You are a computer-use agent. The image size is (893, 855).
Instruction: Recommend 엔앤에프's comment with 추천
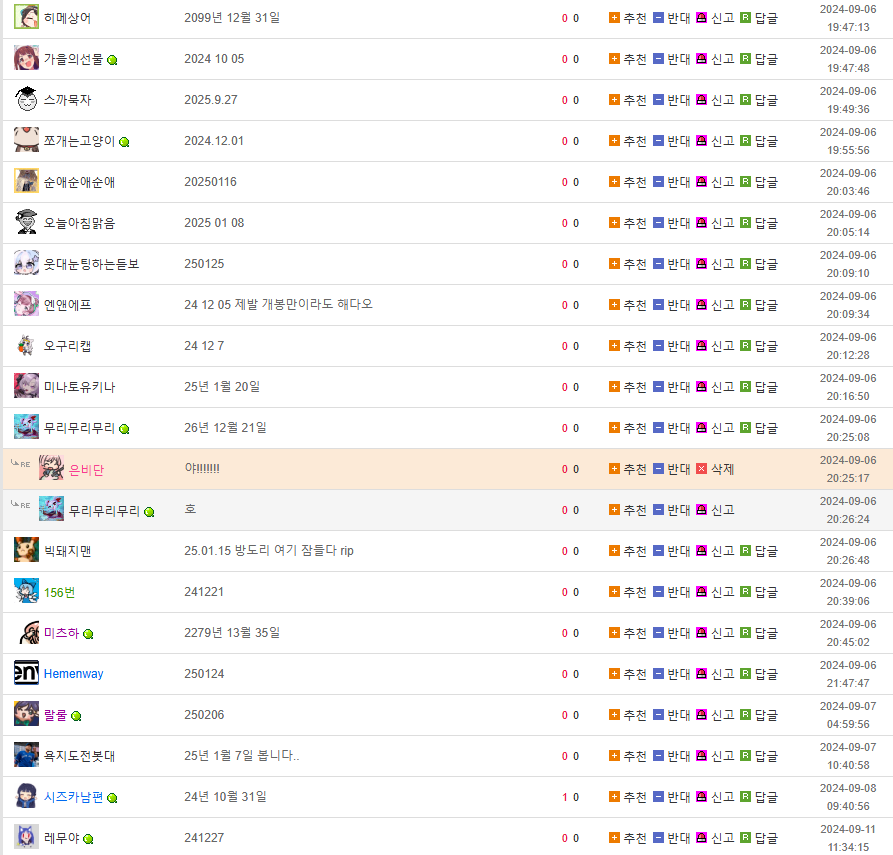point(628,305)
